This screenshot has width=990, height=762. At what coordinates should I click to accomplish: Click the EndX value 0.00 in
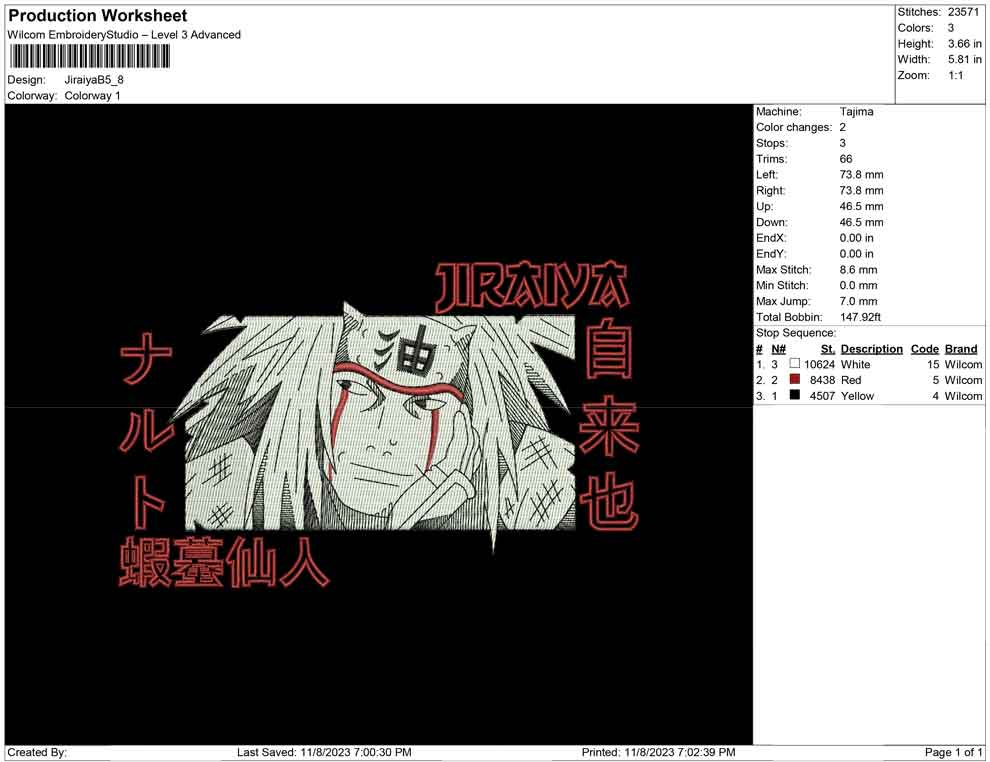(x=856, y=237)
